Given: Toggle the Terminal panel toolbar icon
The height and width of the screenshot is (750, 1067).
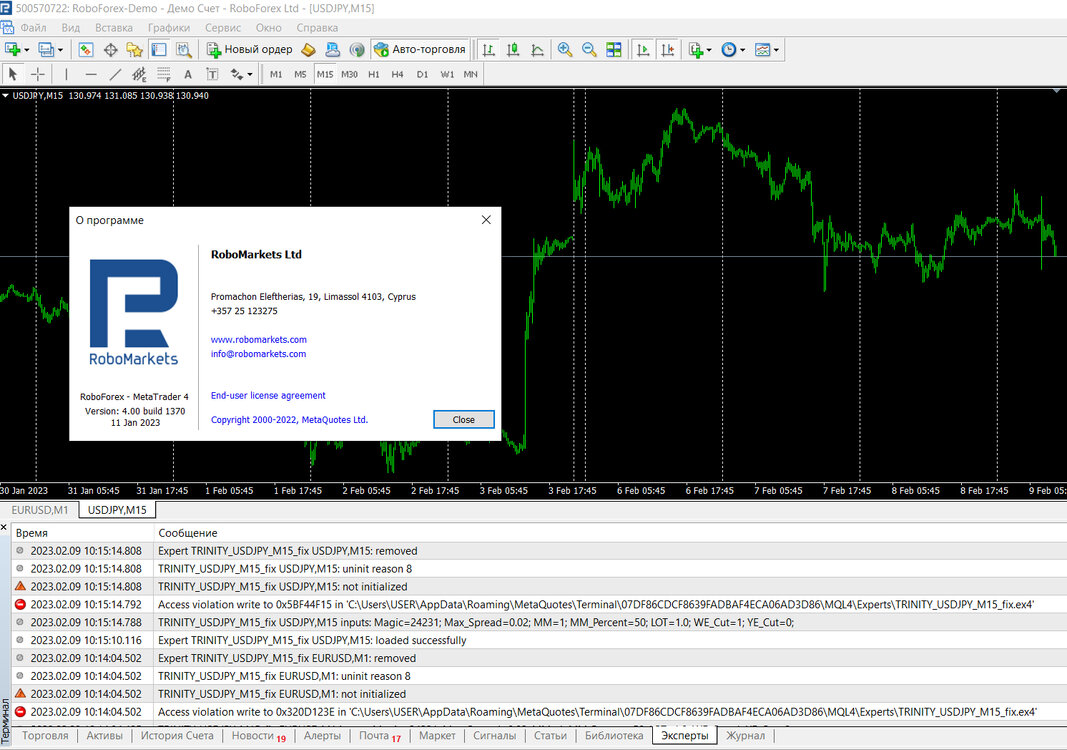Looking at the screenshot, I should tap(159, 50).
